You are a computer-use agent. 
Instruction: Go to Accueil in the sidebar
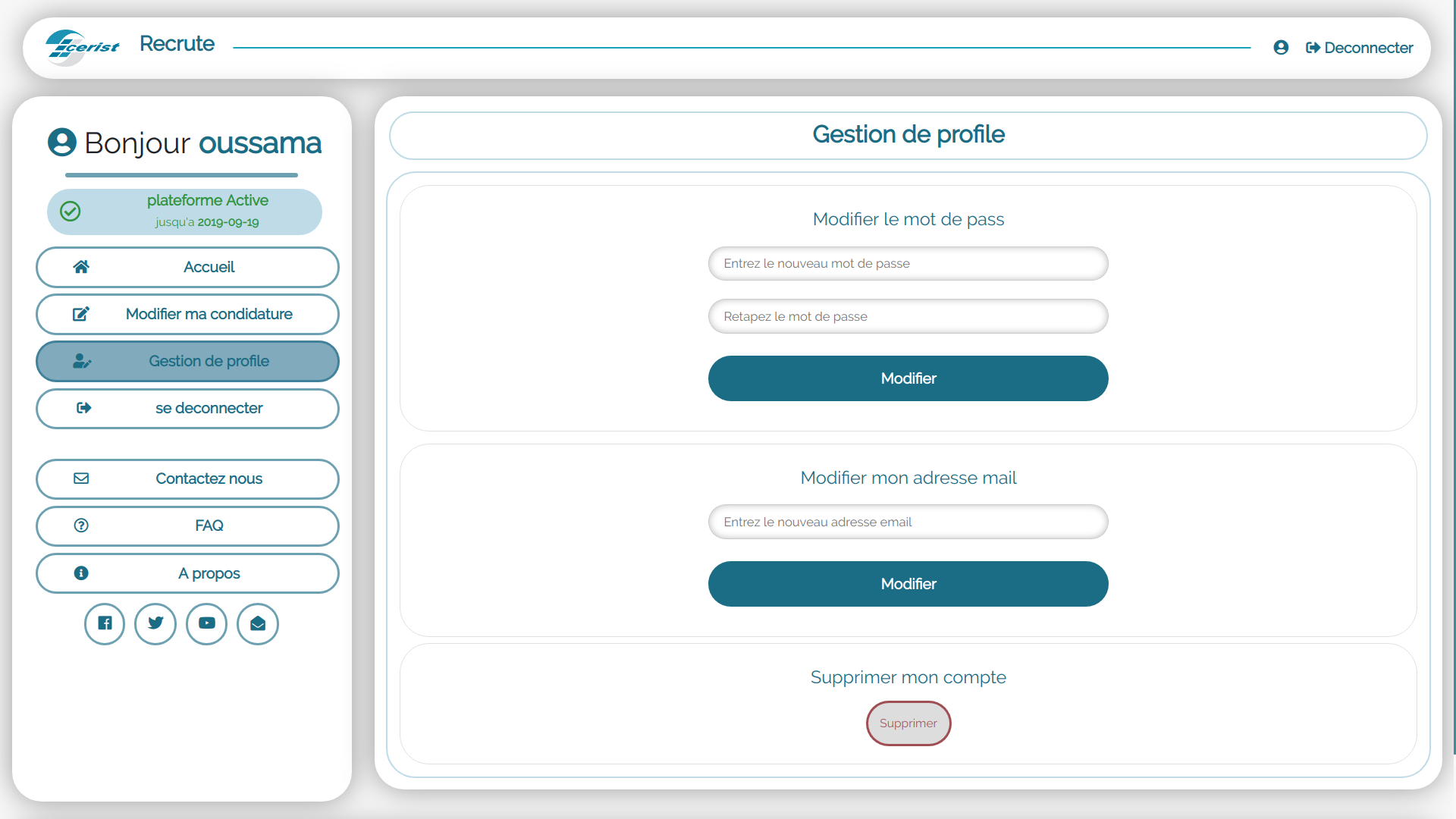pos(187,267)
